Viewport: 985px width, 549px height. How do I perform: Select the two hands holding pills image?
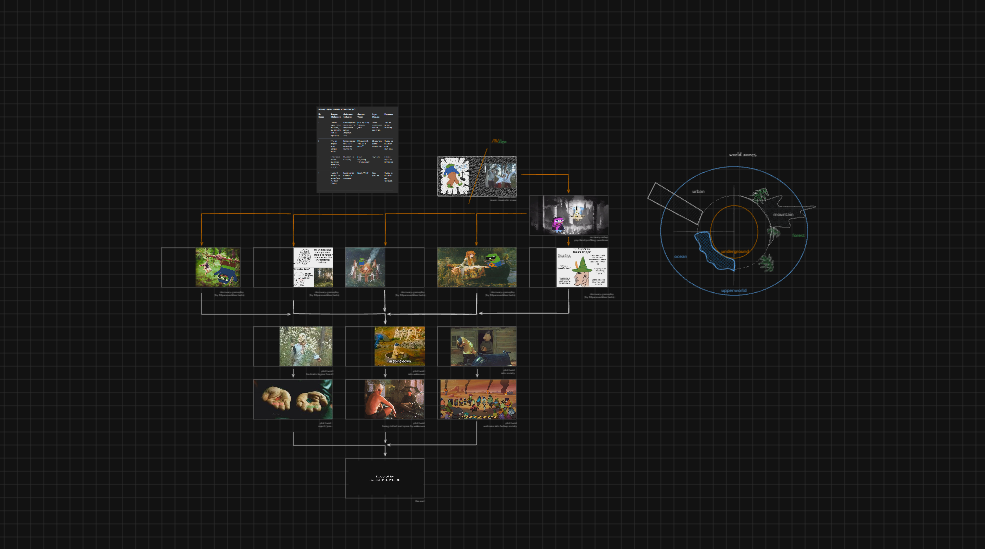[x=293, y=400]
